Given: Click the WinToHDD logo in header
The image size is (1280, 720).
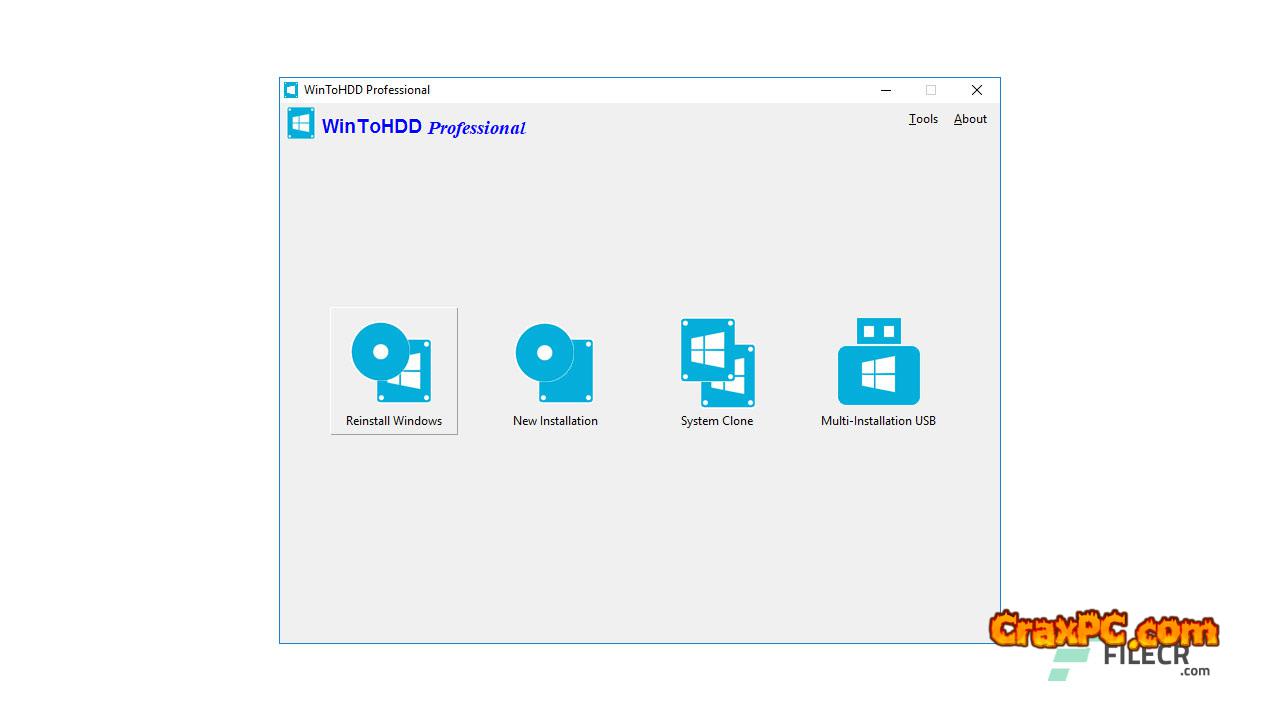Looking at the screenshot, I should tap(301, 123).
